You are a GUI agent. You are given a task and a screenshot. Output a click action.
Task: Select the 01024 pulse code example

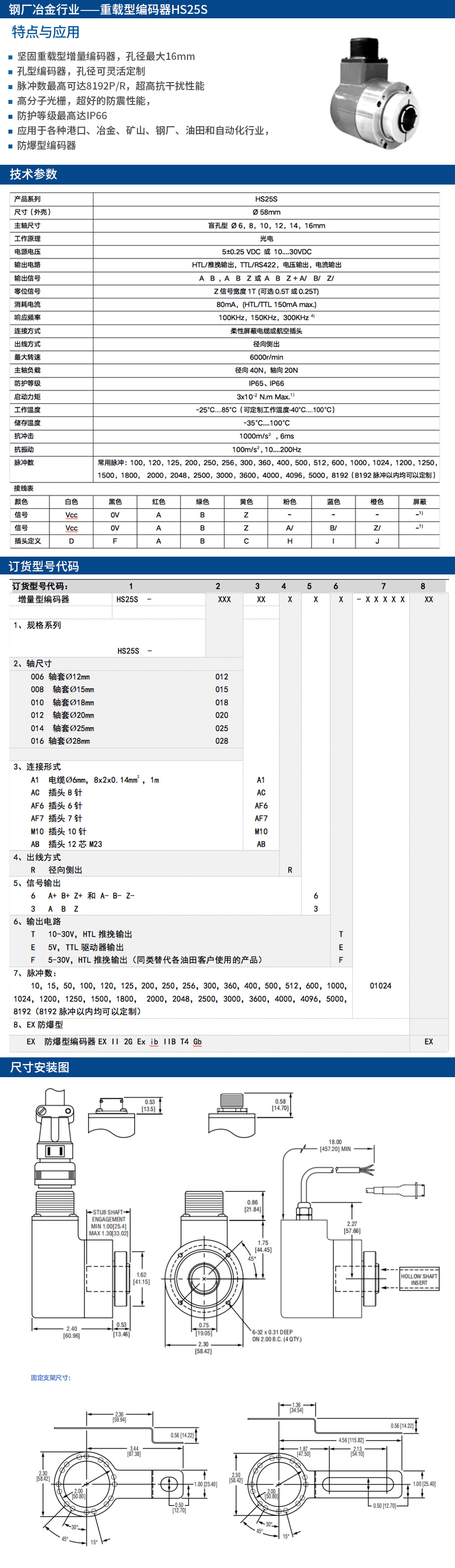click(380, 986)
